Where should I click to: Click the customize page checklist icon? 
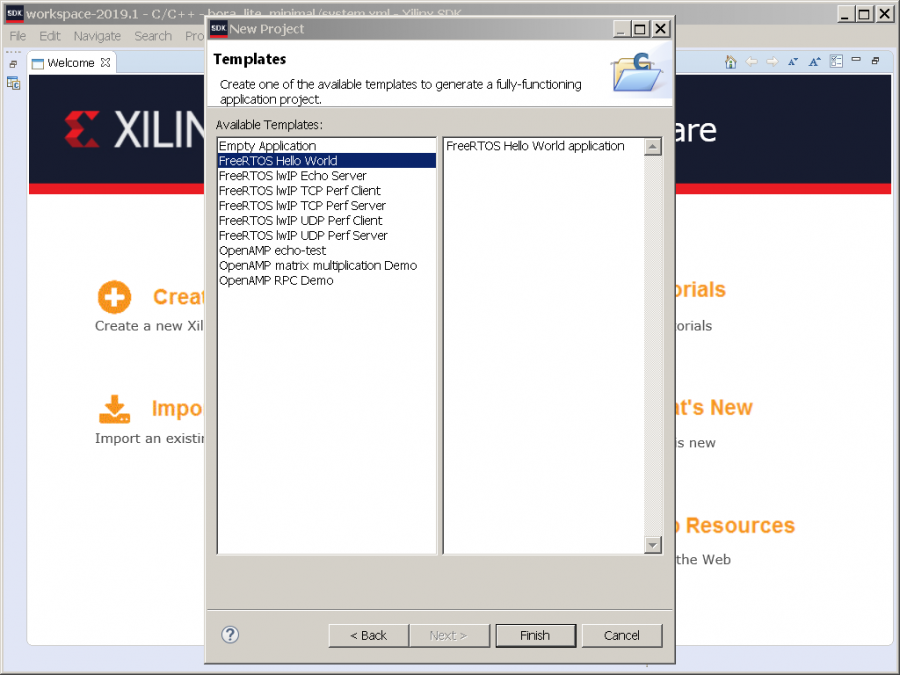[836, 62]
